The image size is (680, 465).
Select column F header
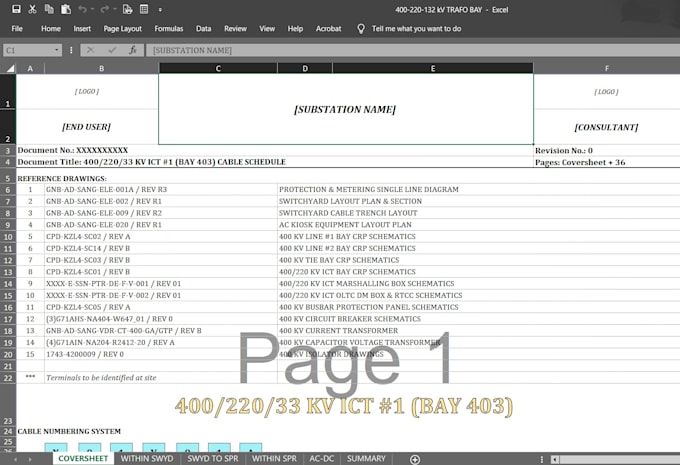pos(607,68)
